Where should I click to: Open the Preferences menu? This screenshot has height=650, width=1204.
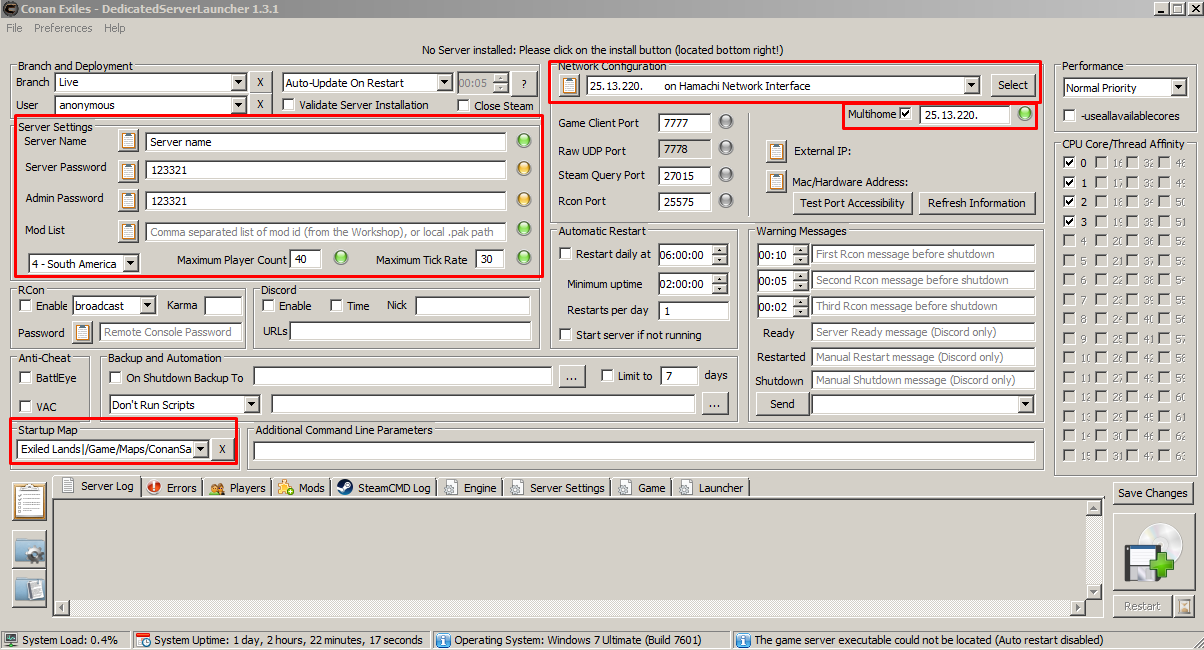point(63,28)
